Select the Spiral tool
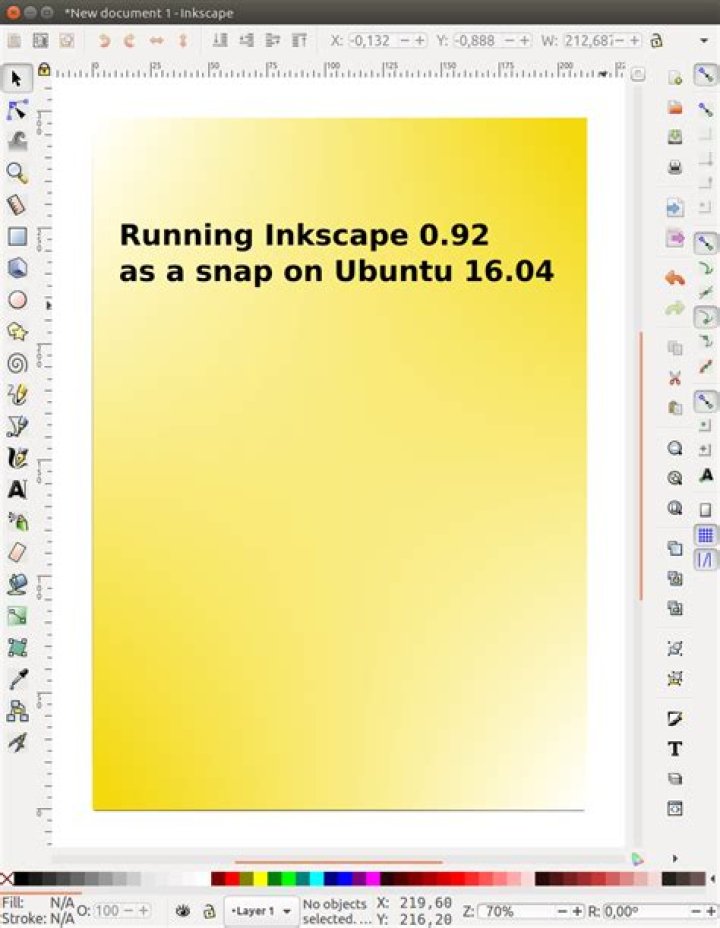The image size is (720, 928). [x=17, y=363]
